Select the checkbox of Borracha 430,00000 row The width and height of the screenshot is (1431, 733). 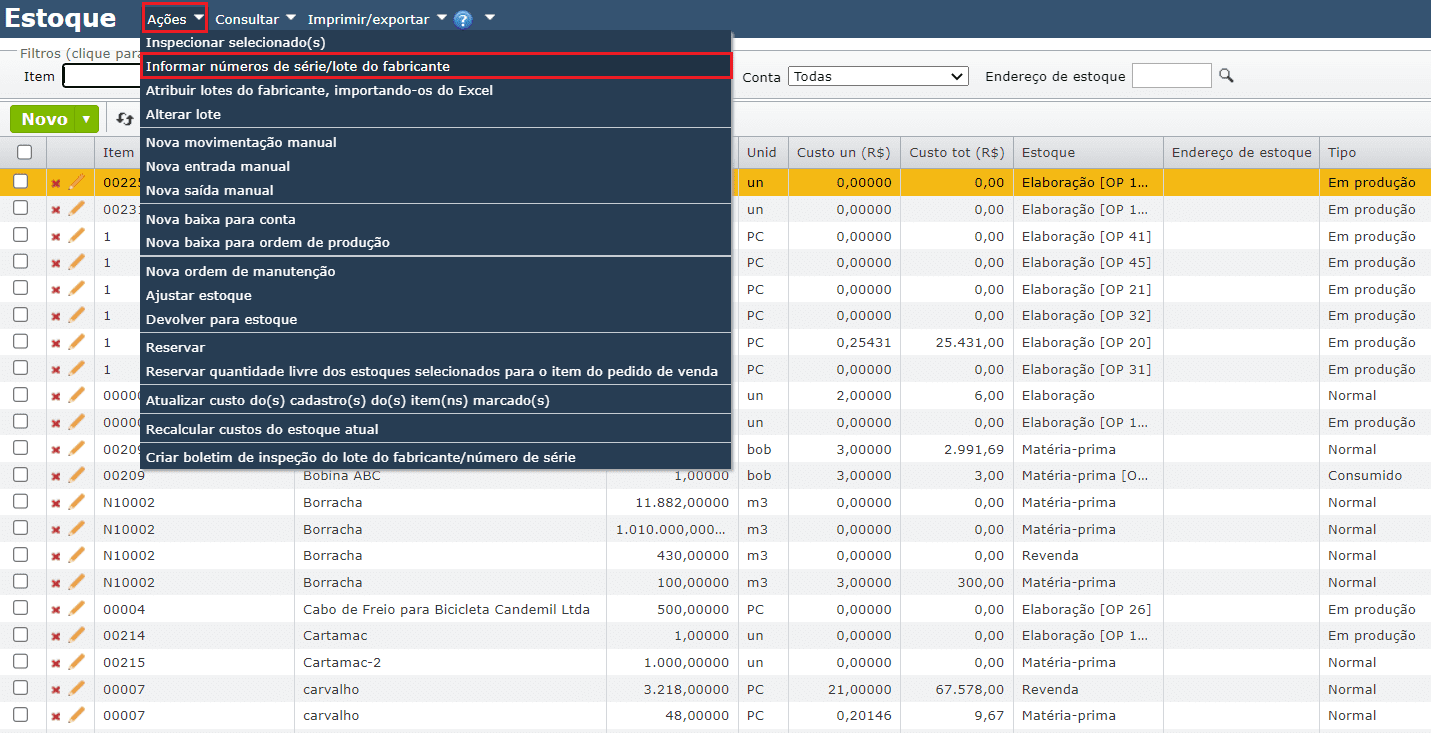(20, 555)
